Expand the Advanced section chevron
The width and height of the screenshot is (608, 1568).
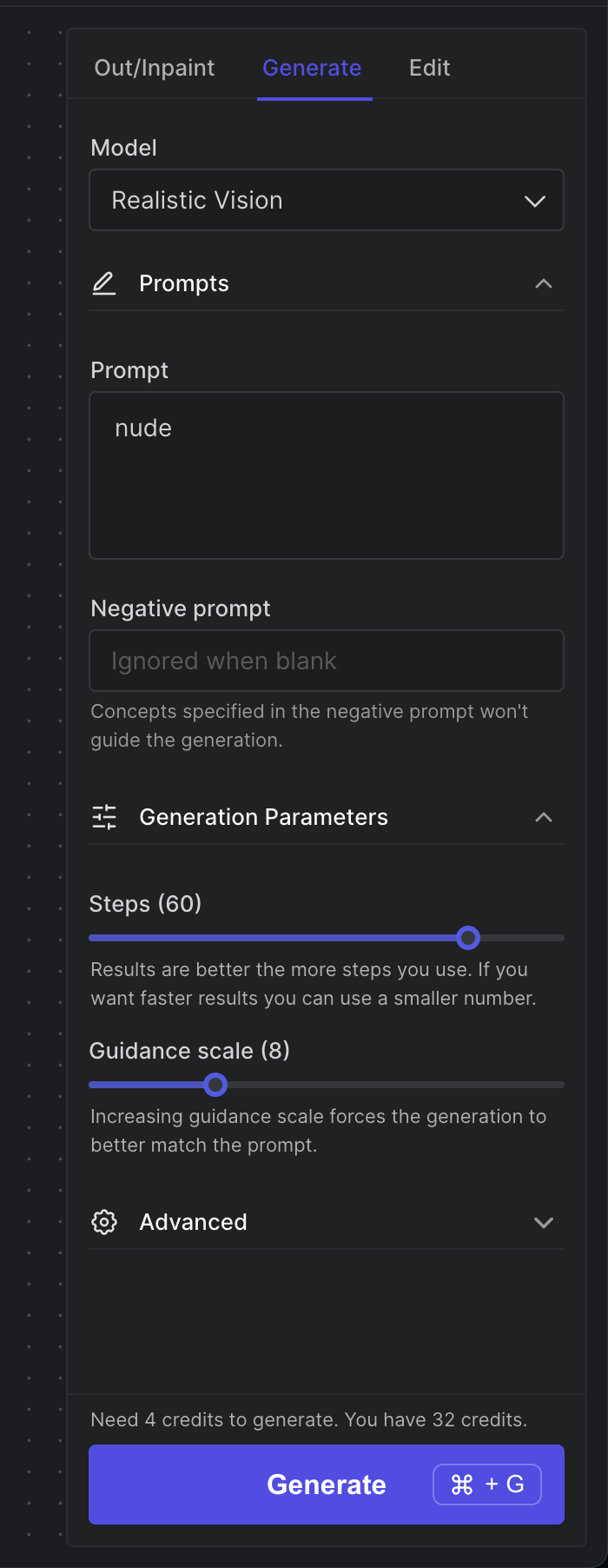click(x=544, y=1222)
